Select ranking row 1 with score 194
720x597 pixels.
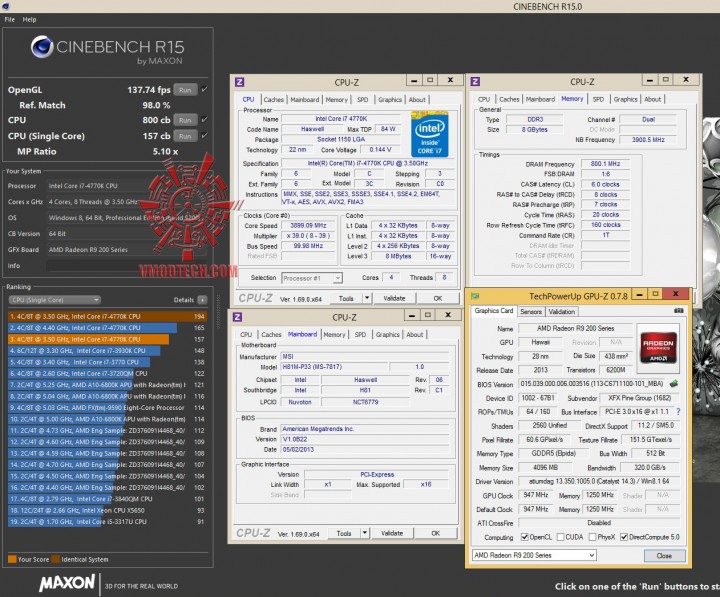107,316
